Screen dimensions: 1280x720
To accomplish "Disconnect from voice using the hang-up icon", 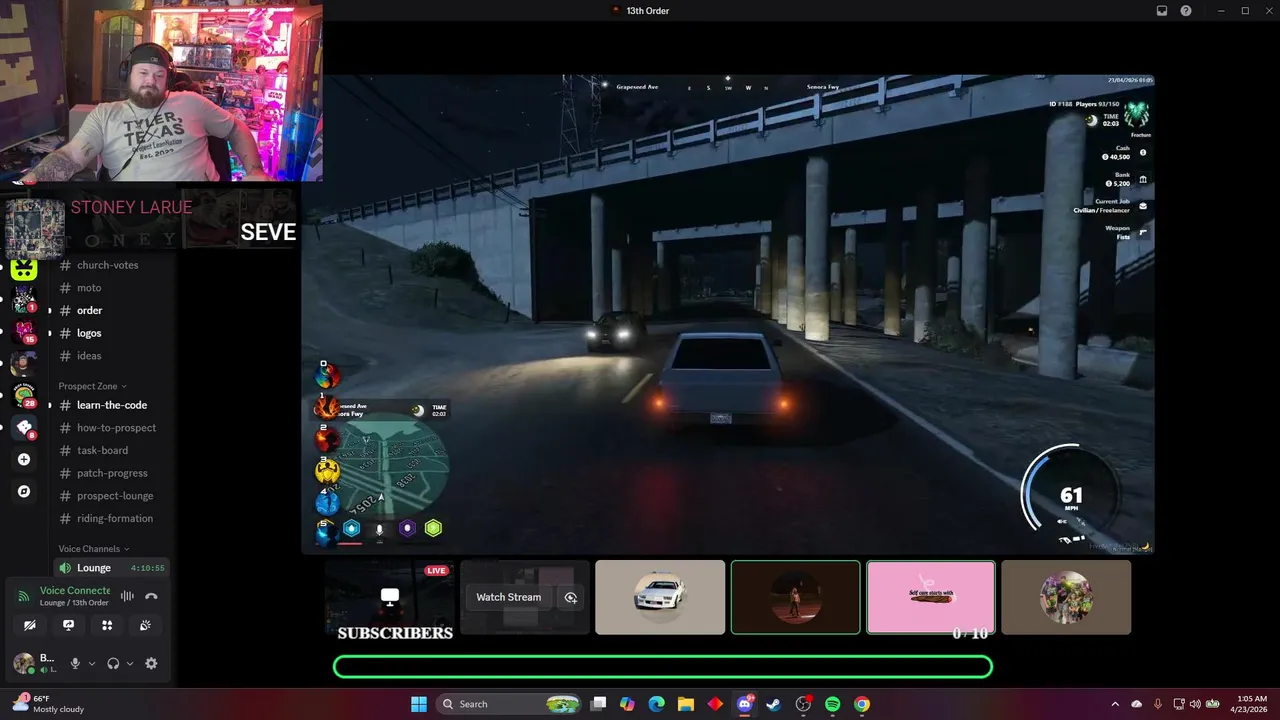I will (x=151, y=596).
